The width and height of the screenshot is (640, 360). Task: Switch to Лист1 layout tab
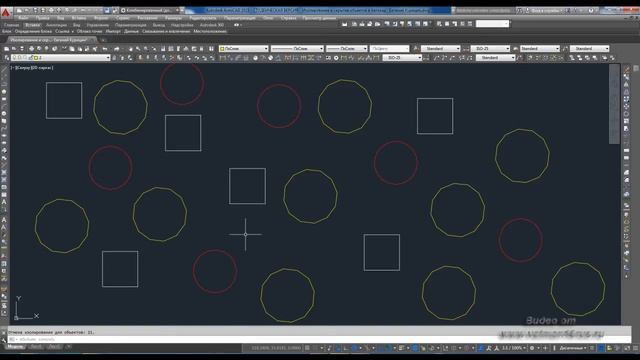(x=36, y=347)
